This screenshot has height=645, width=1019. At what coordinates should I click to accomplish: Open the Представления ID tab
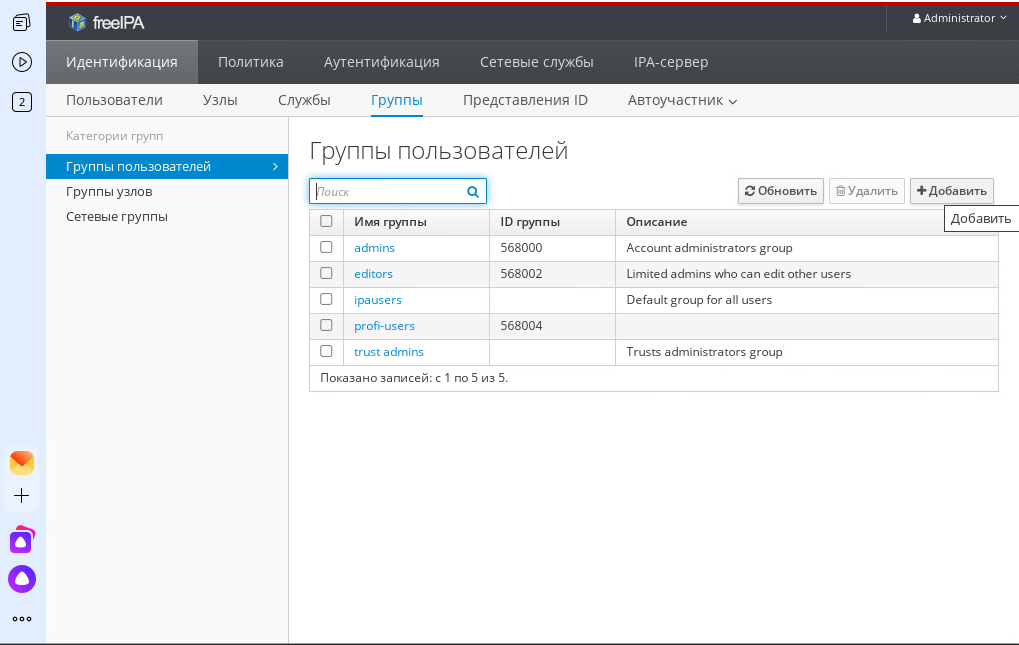click(525, 100)
